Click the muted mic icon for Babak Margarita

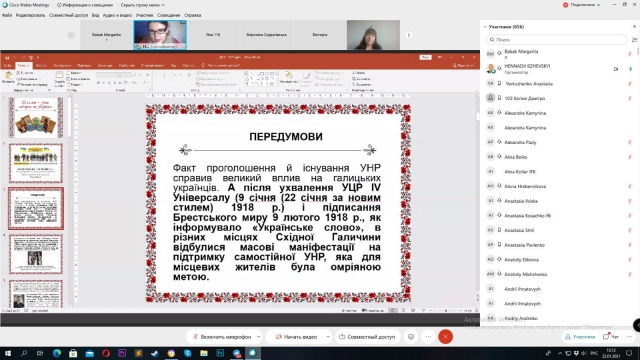pos(630,54)
